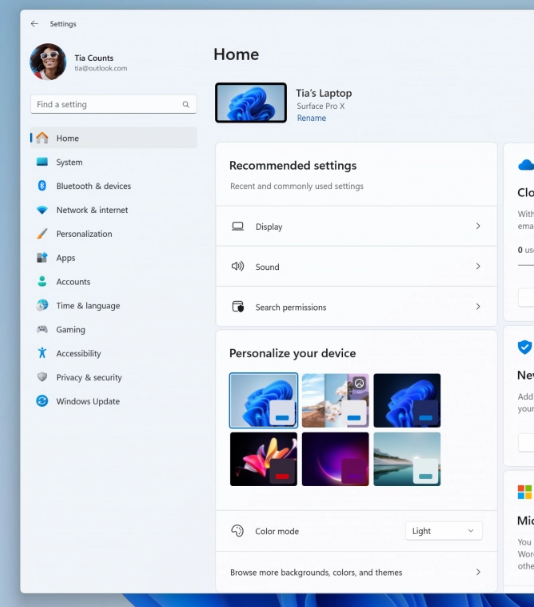
Task: Click the Sound row label
Action: (267, 267)
